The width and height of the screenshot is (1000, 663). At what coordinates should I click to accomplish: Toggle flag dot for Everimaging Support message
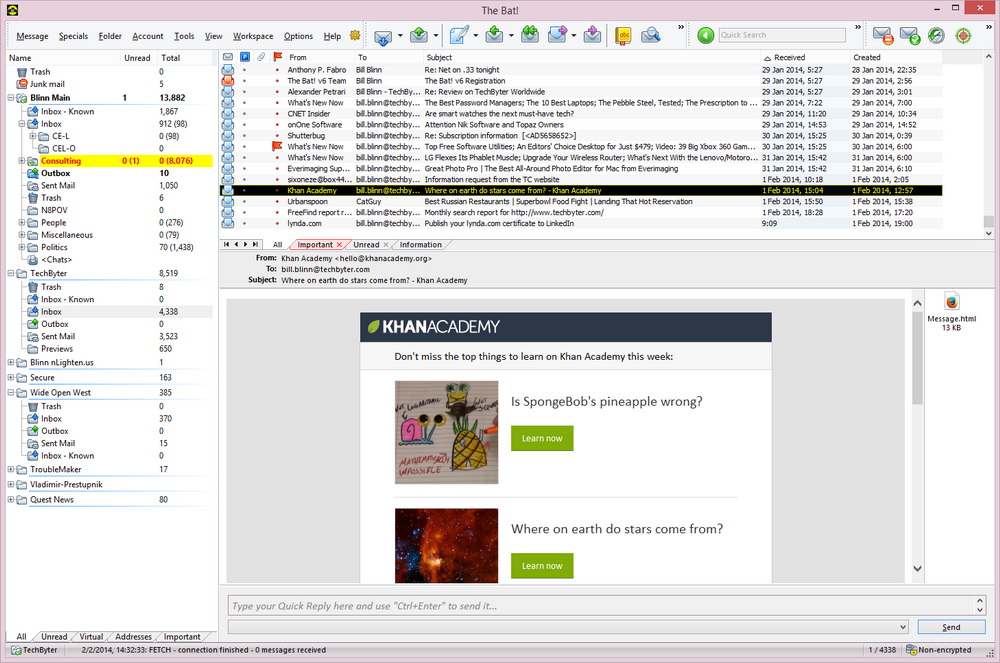(277, 169)
